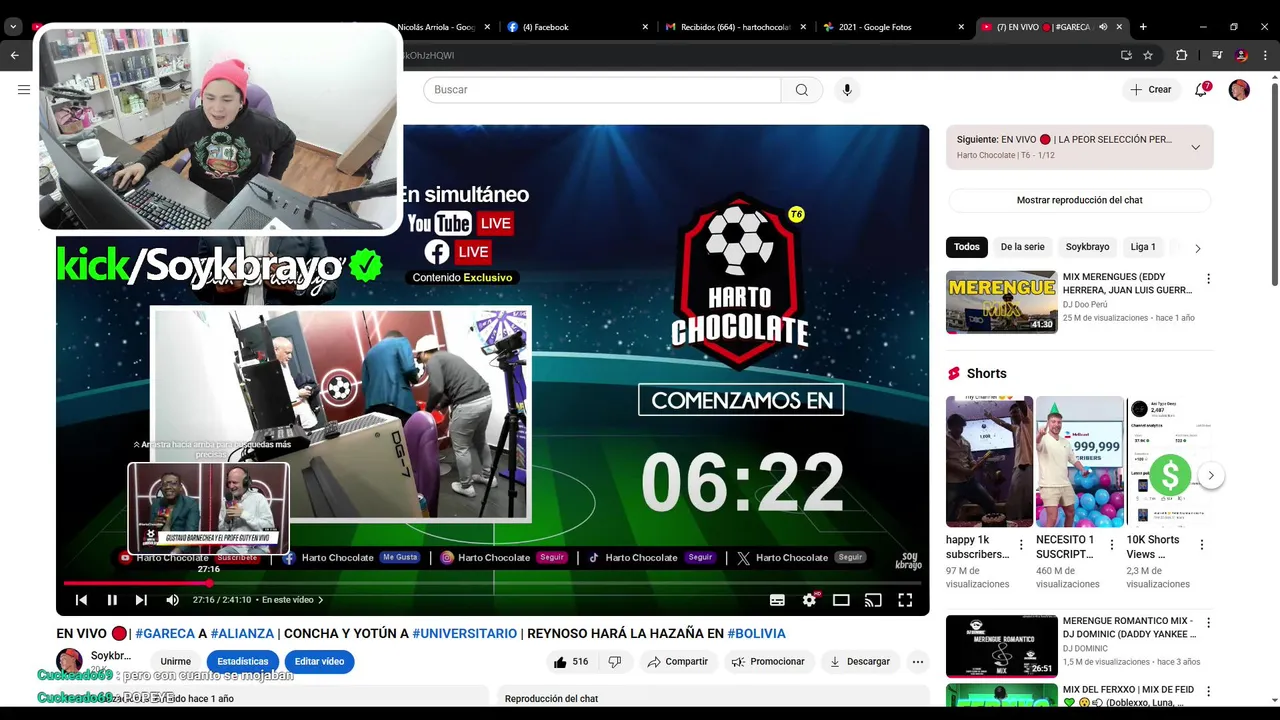Click the Compartir share button
Screen dimensions: 1280x720
point(678,662)
